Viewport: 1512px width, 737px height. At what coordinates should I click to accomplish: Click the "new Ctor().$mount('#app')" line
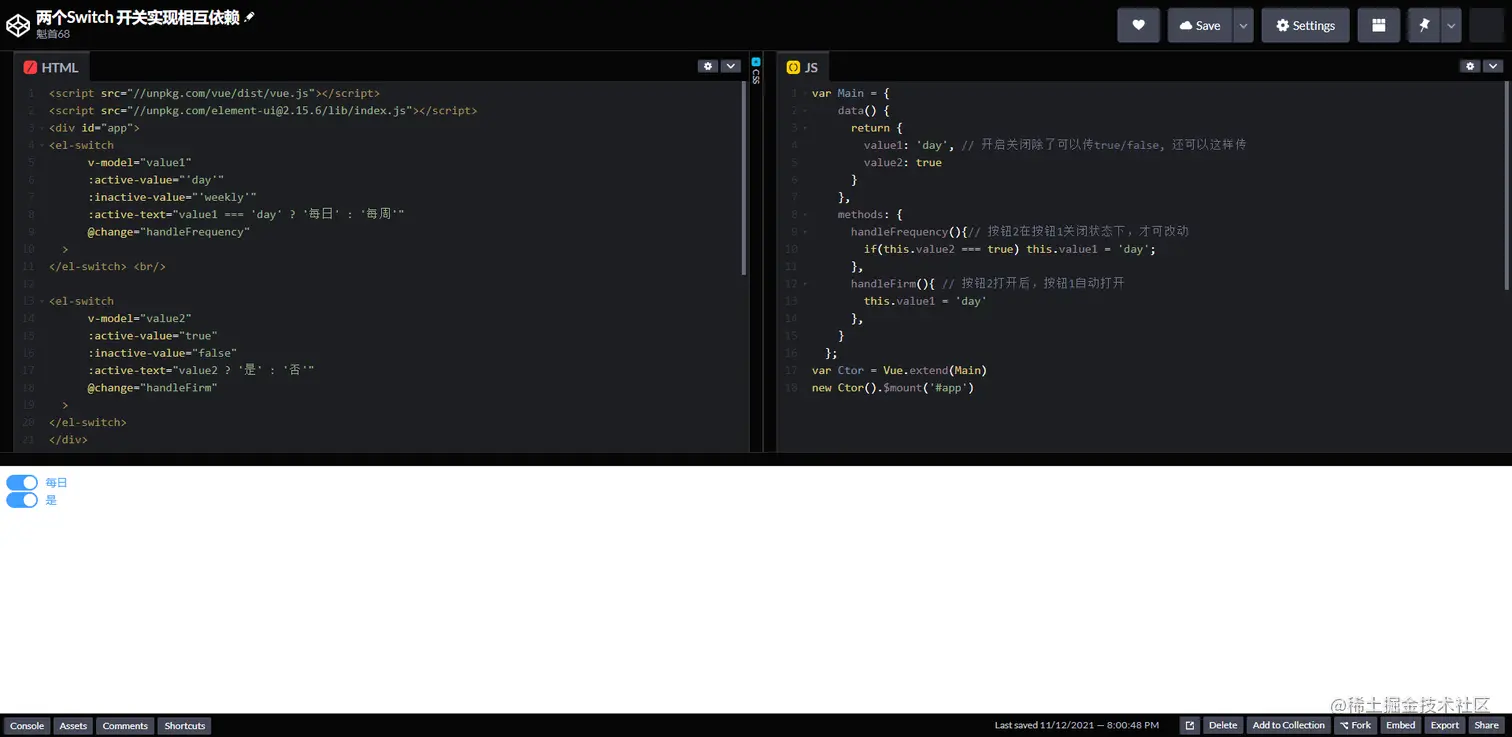(893, 388)
